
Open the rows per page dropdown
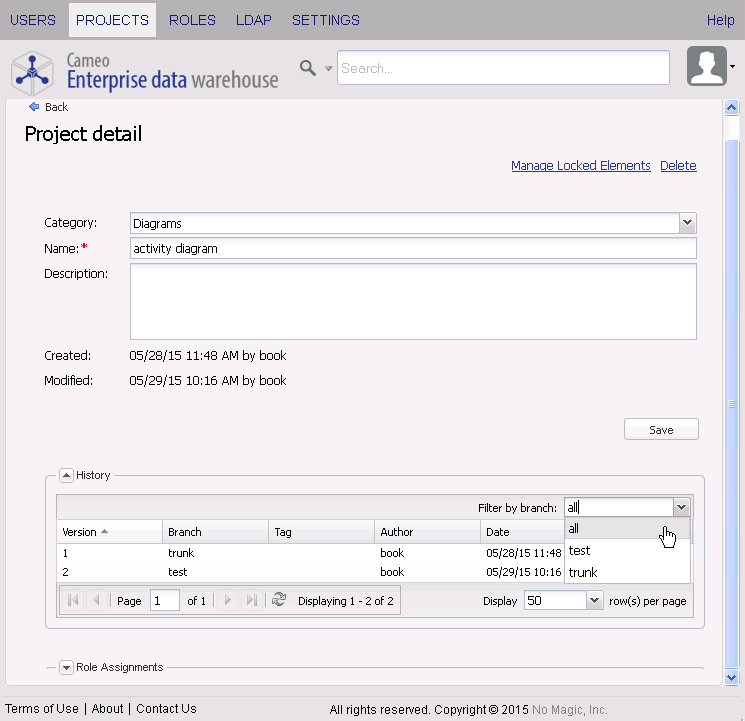tap(594, 600)
